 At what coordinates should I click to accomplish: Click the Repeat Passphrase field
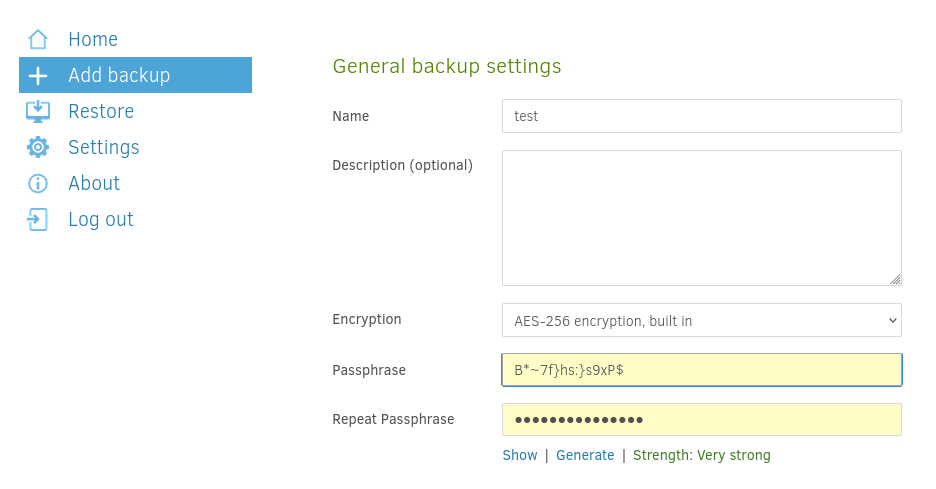(x=701, y=420)
